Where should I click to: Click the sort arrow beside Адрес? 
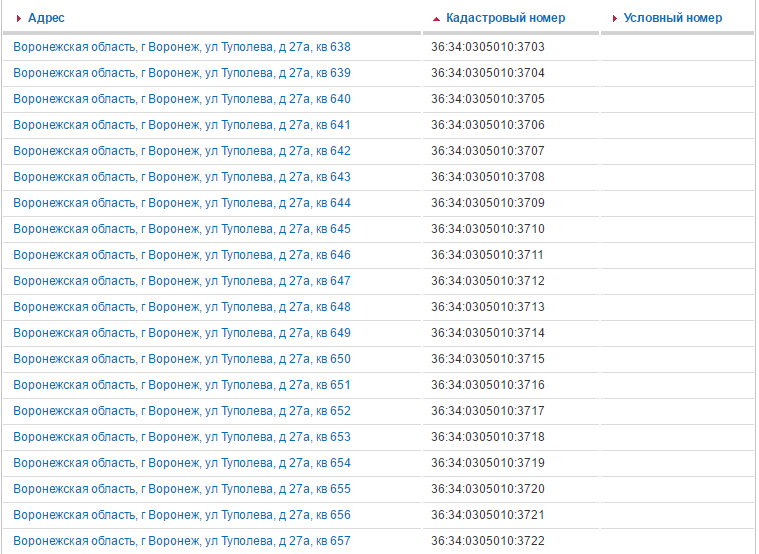point(19,19)
